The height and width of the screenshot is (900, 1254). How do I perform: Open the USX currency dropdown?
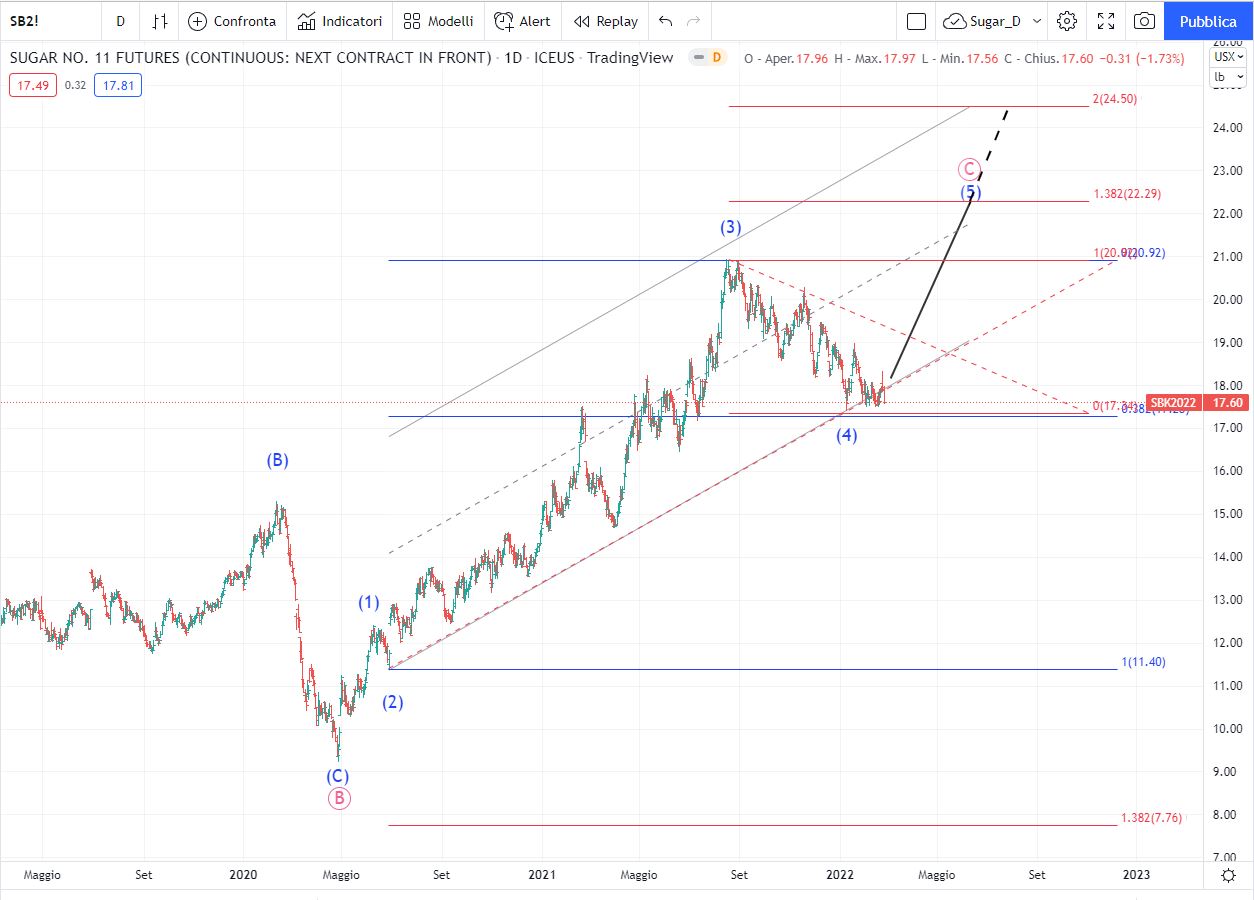point(1228,56)
